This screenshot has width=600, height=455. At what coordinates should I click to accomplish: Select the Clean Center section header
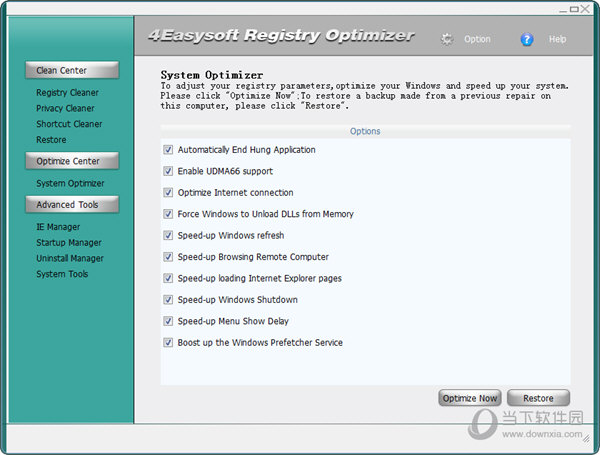click(x=72, y=70)
